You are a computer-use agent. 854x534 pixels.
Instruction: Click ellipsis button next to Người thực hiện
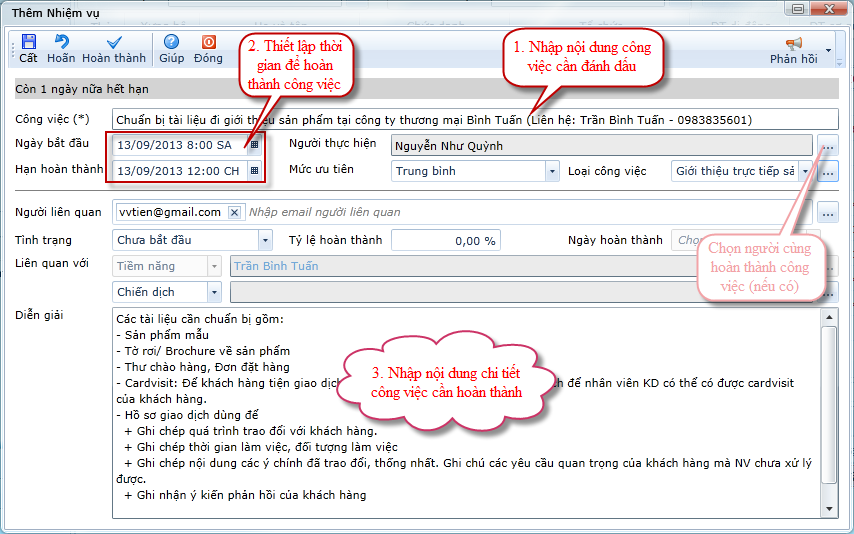click(x=828, y=146)
